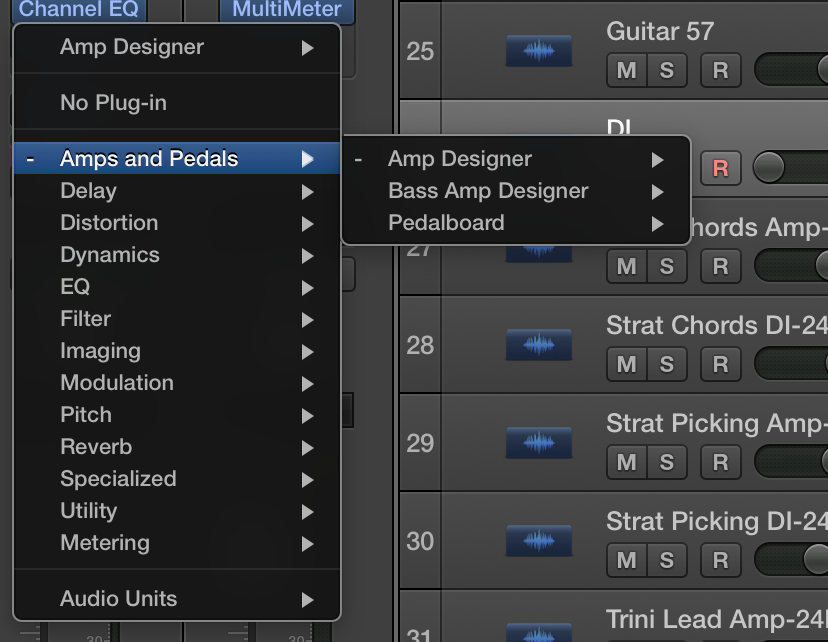Mute the Guitar 57 track
828x642 pixels.
click(627, 70)
